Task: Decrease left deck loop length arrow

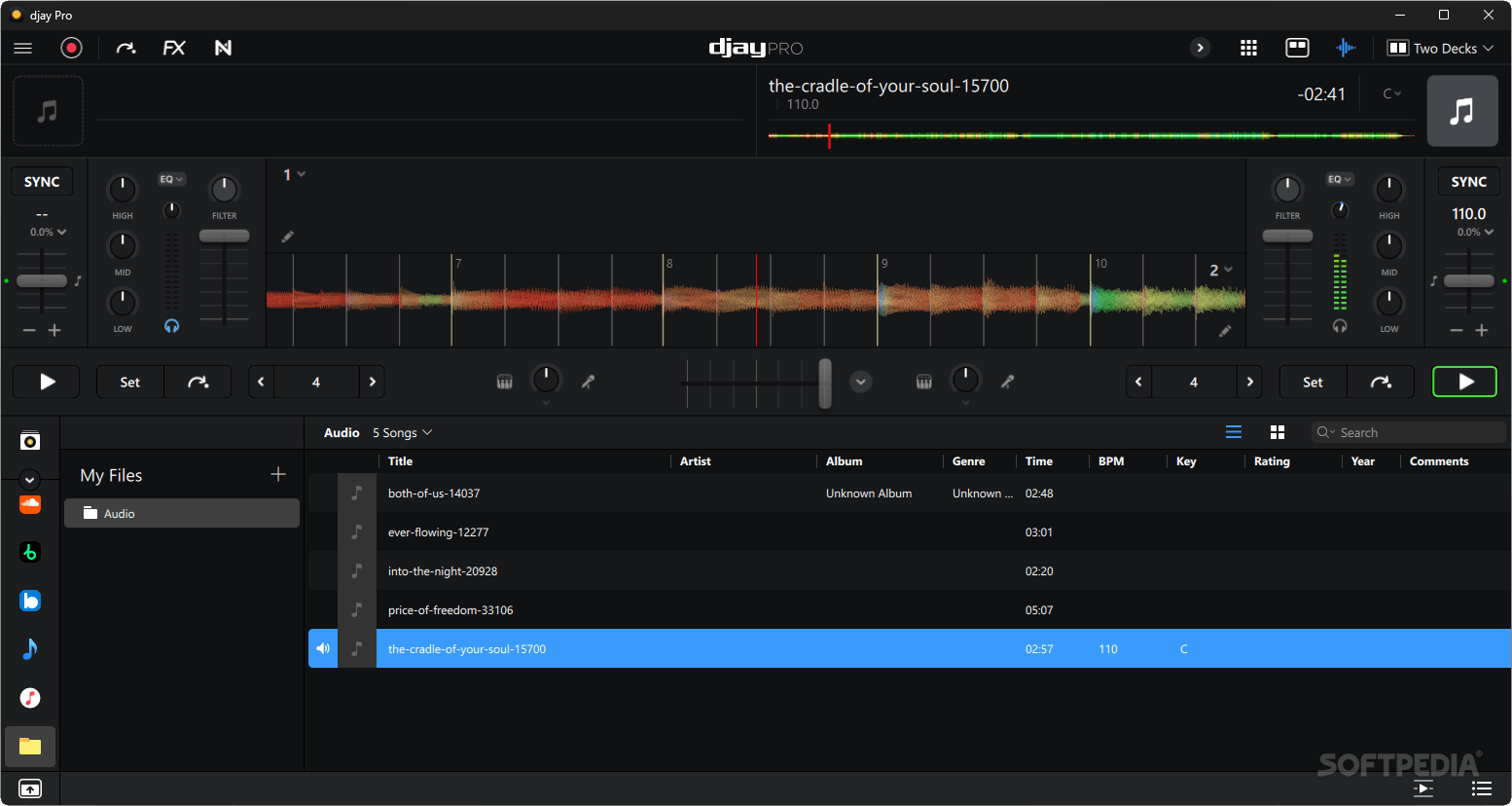Action: pyautogui.click(x=261, y=382)
